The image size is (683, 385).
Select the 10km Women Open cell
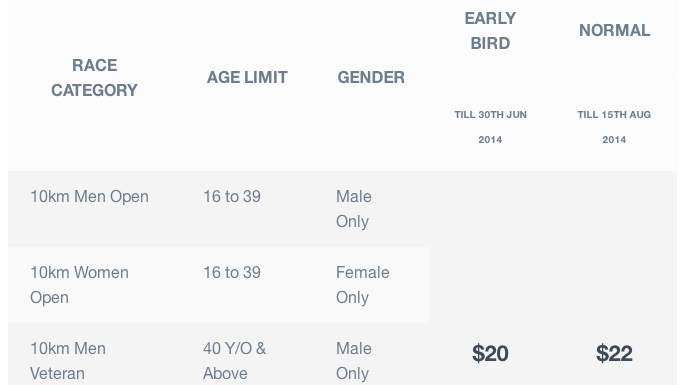[x=79, y=285]
